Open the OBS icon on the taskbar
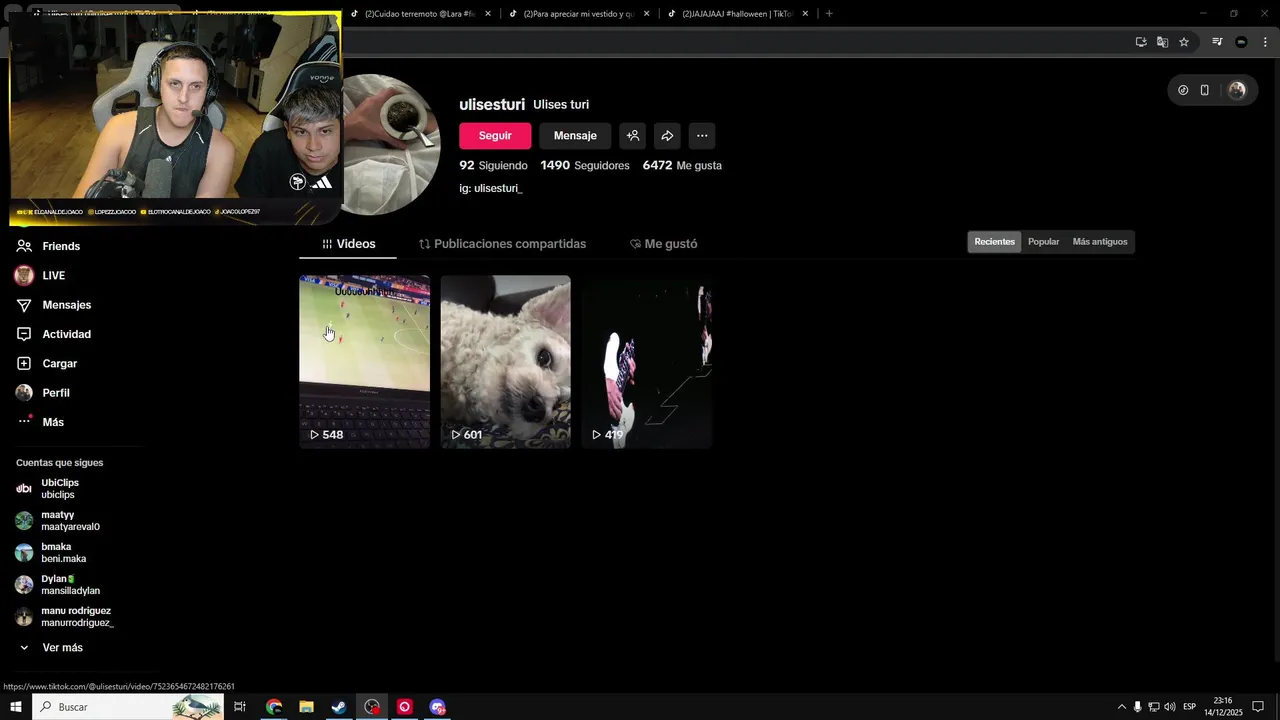Image resolution: width=1280 pixels, height=720 pixels. tap(372, 707)
